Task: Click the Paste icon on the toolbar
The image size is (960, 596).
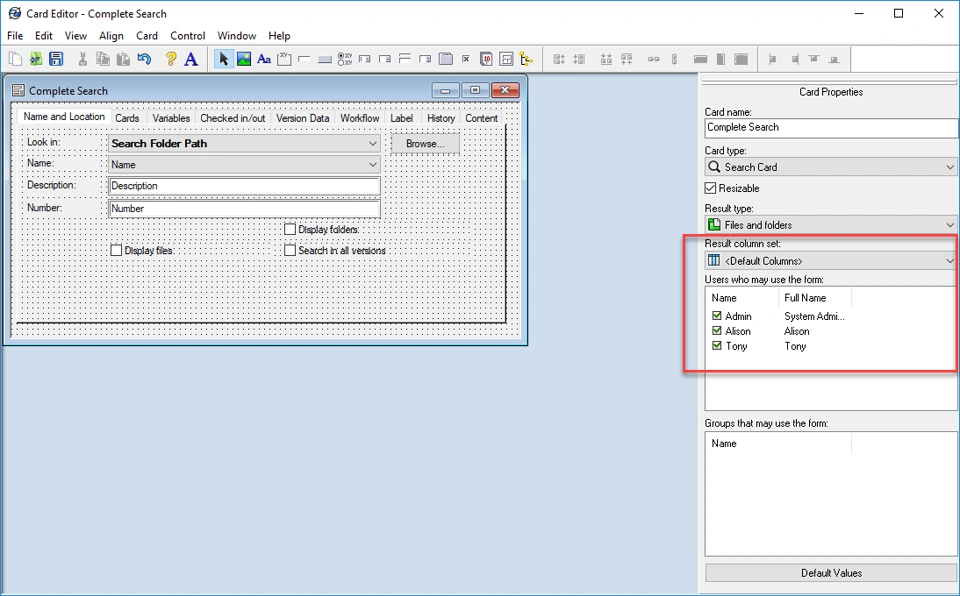Action: 121,58
